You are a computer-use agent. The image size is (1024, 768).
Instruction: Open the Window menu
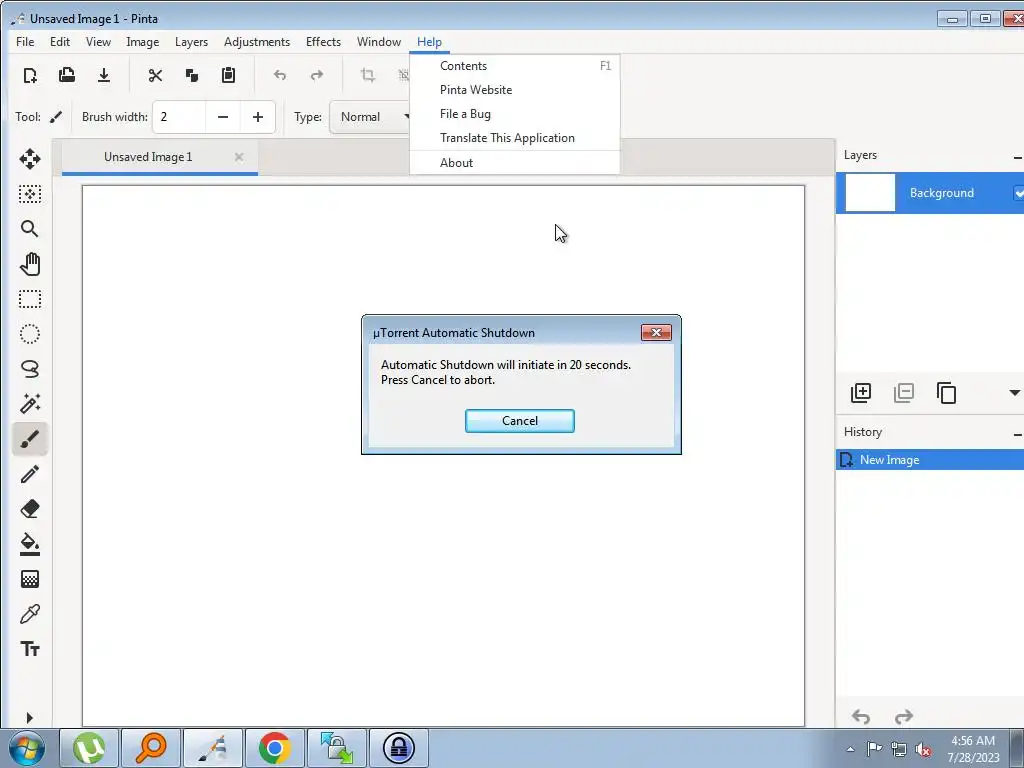(379, 42)
